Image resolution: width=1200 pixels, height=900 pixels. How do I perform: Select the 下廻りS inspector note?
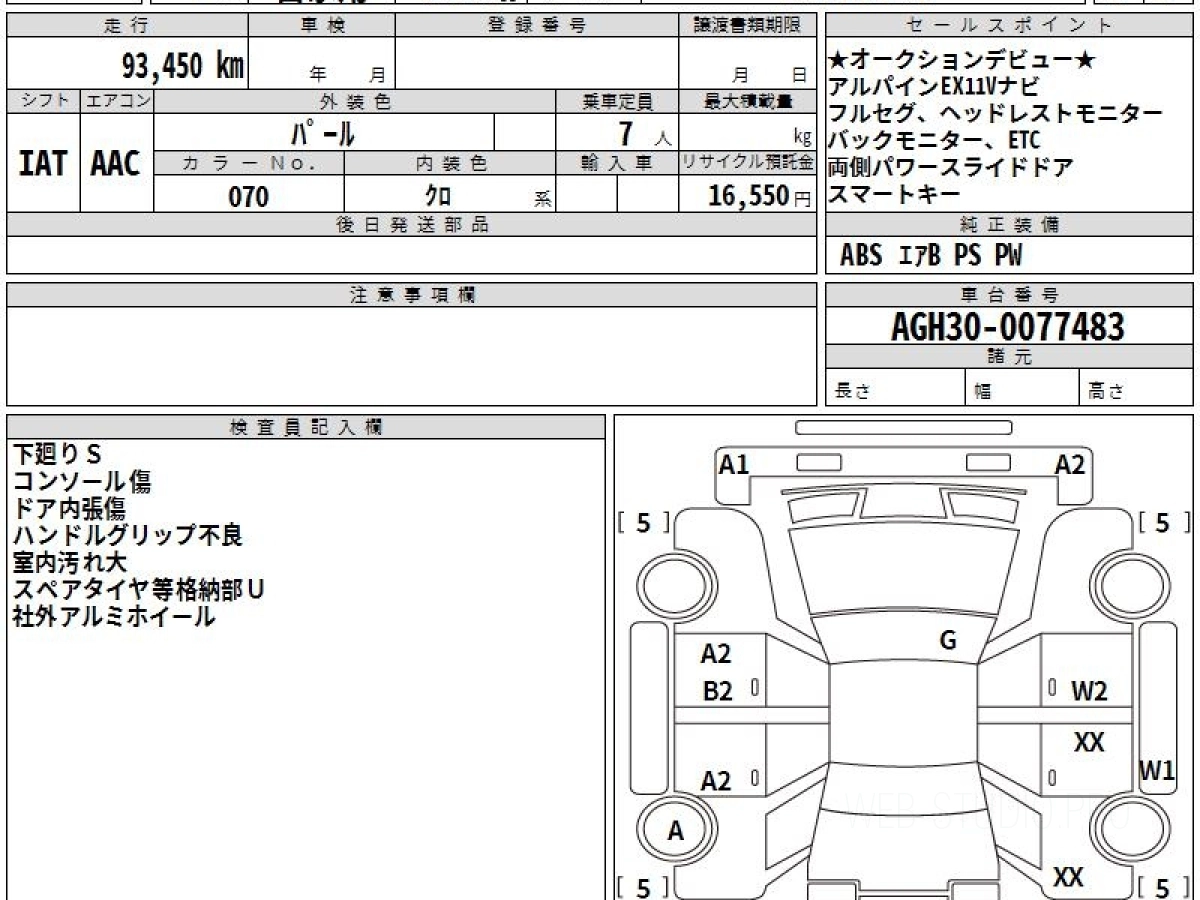tap(57, 455)
